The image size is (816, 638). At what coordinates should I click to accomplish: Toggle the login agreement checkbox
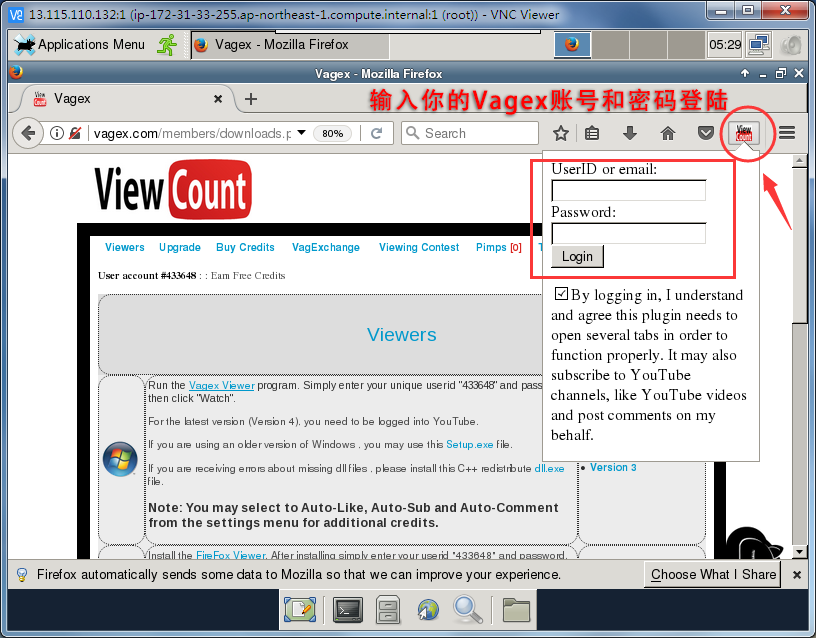tap(561, 294)
